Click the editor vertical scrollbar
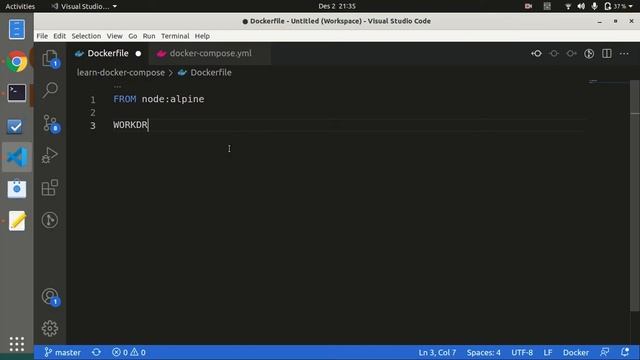 coord(634,195)
